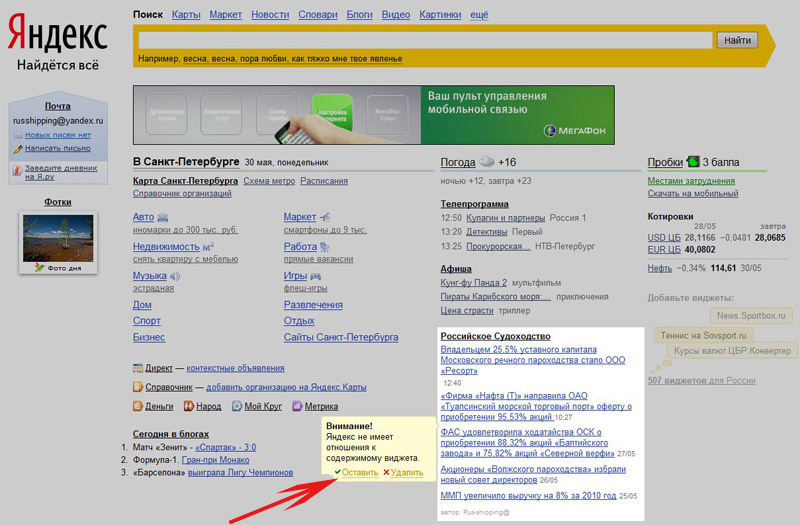Screen dimensions: 800x525
Task: Open the Блоги tab
Action: (x=360, y=15)
